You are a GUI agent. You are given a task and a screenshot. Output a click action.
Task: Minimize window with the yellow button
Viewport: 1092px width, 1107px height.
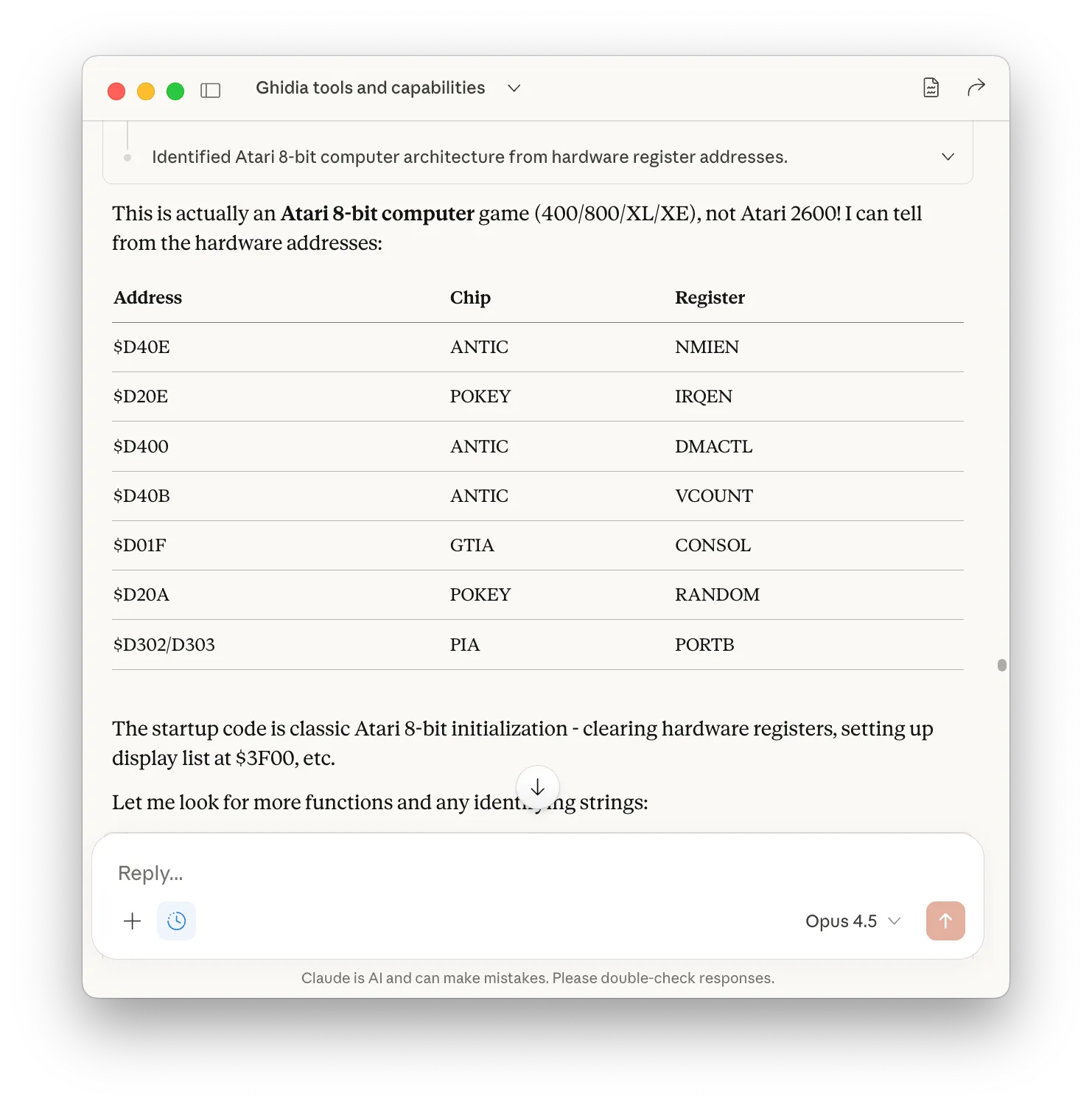(146, 91)
